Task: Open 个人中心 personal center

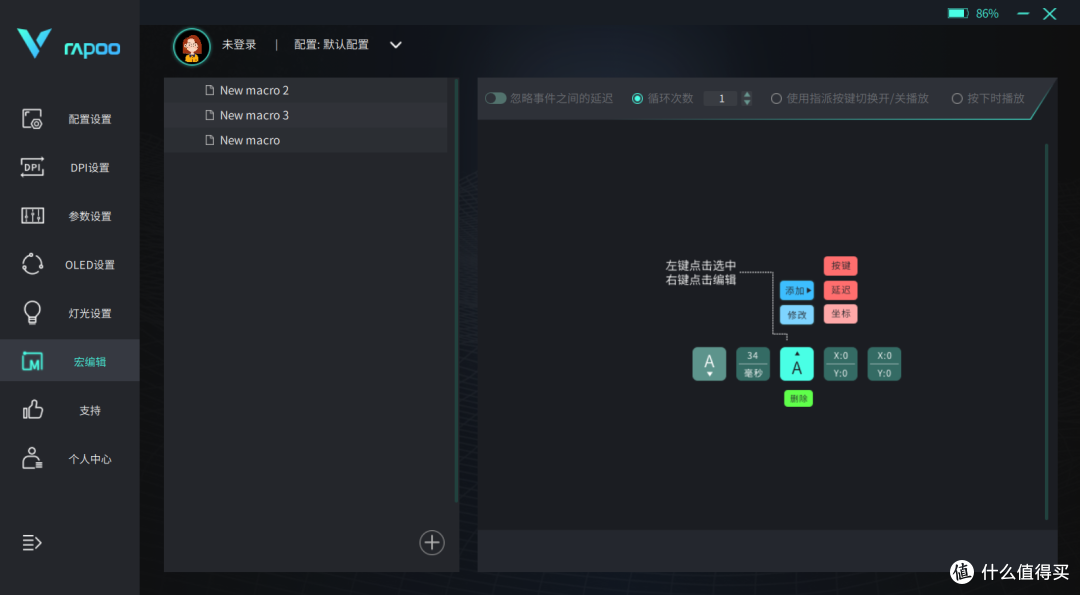Action: coord(70,459)
